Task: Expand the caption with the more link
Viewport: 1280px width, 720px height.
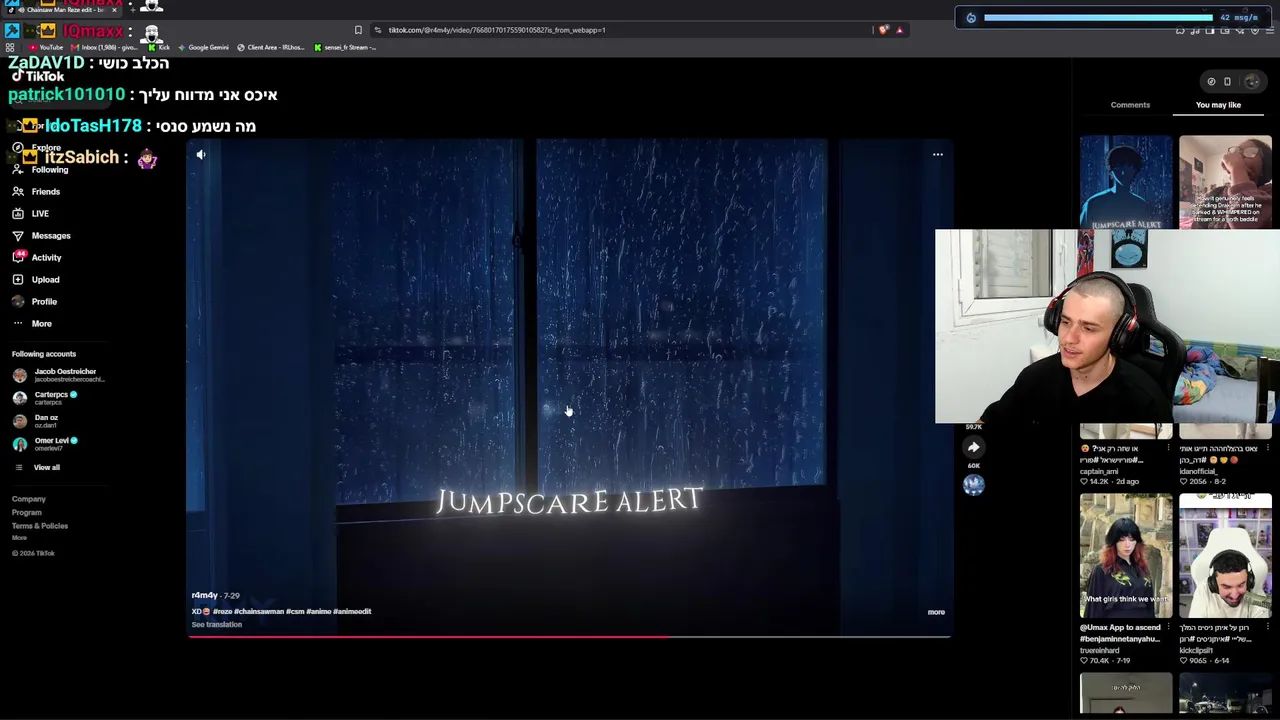Action: pyautogui.click(x=936, y=612)
